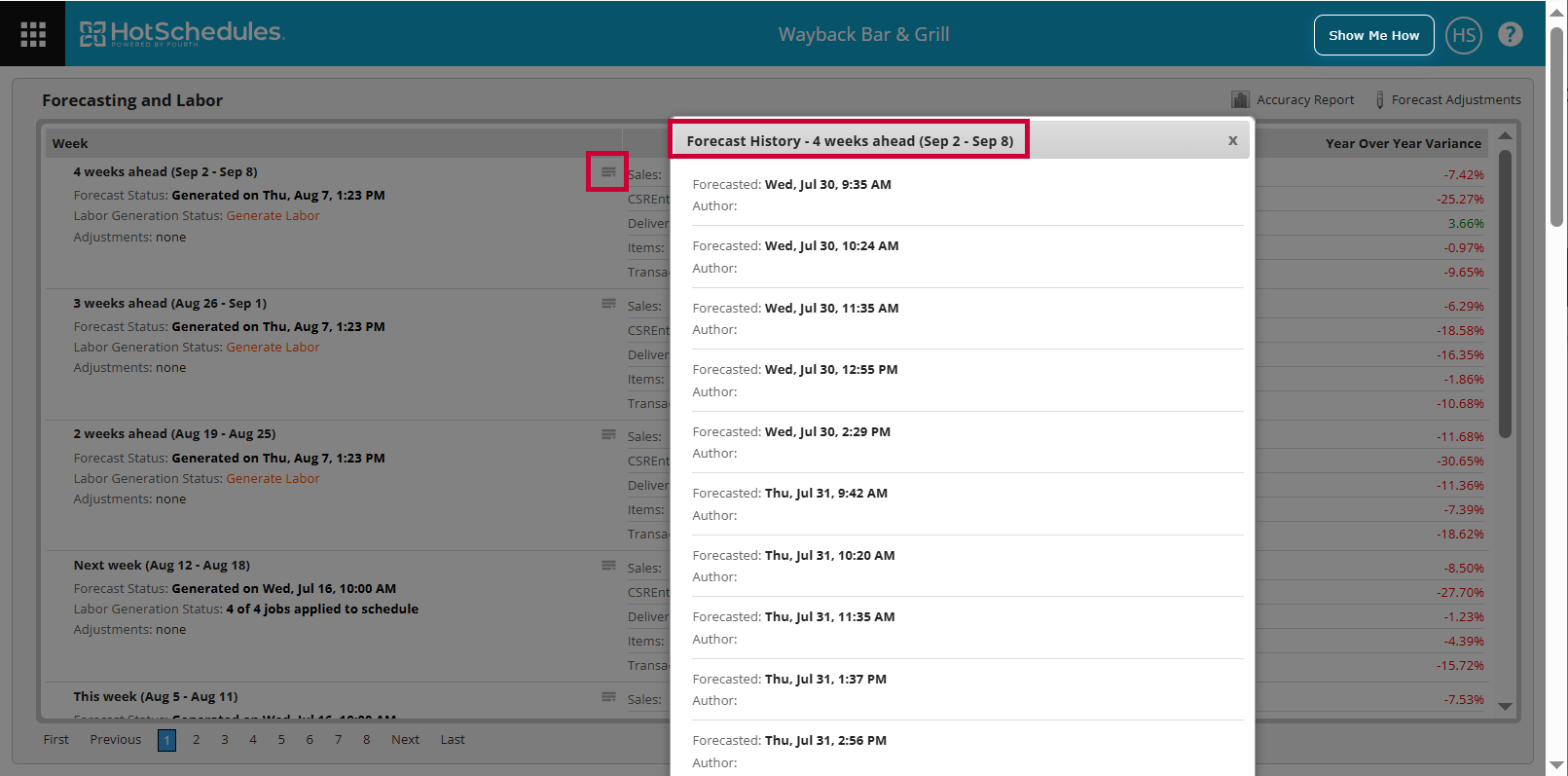This screenshot has height=776, width=1568.
Task: Open forecast history for 4 weeks ahead
Action: click(608, 172)
